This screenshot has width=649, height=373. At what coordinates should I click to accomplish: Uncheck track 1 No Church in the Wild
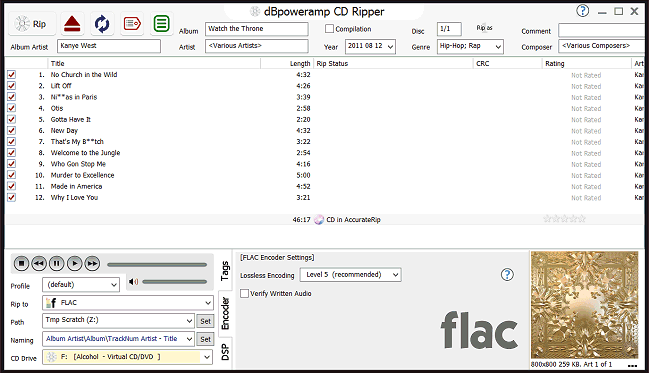pyautogui.click(x=12, y=75)
